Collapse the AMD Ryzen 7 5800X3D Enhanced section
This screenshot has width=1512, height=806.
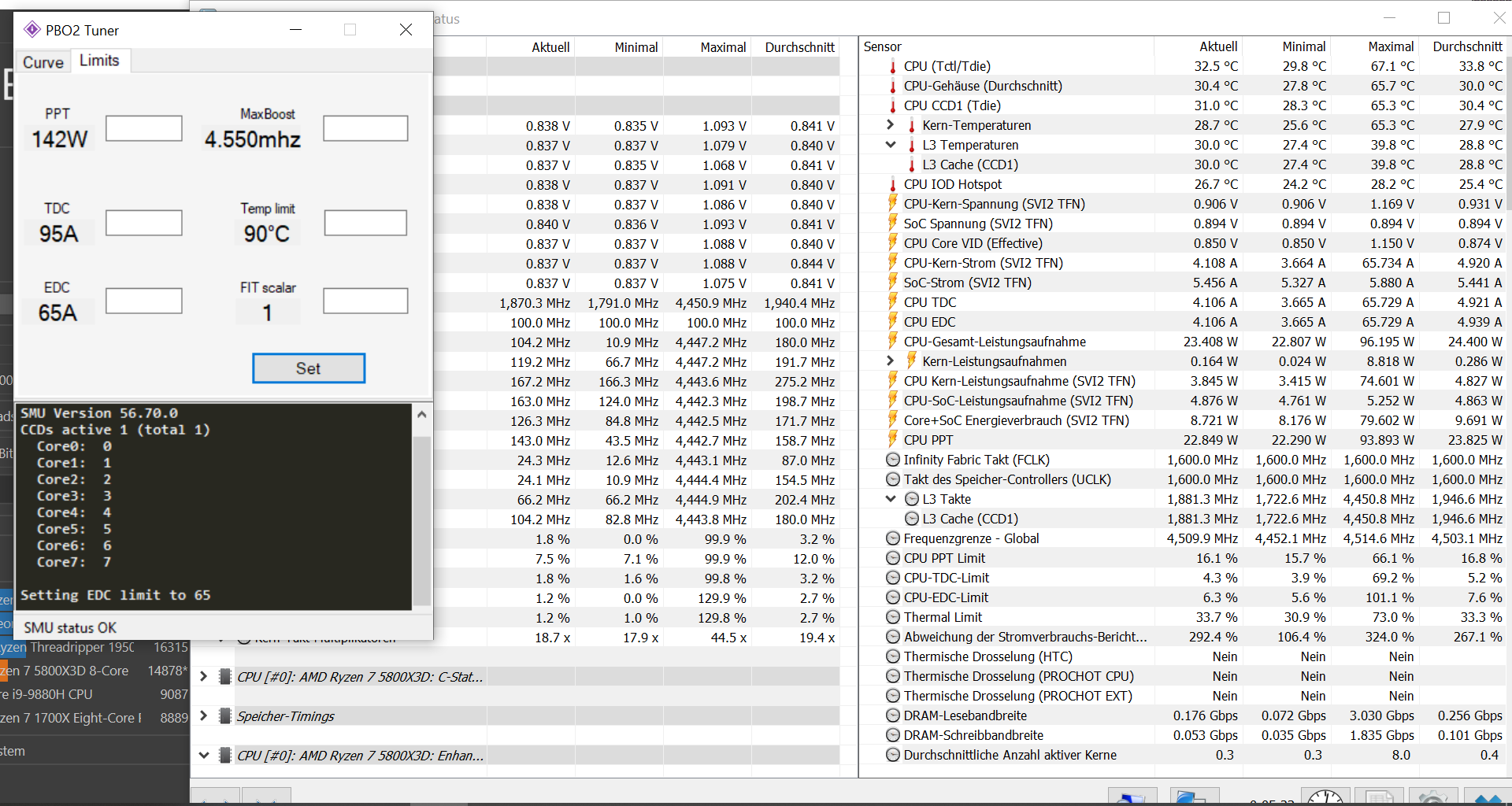pos(204,756)
